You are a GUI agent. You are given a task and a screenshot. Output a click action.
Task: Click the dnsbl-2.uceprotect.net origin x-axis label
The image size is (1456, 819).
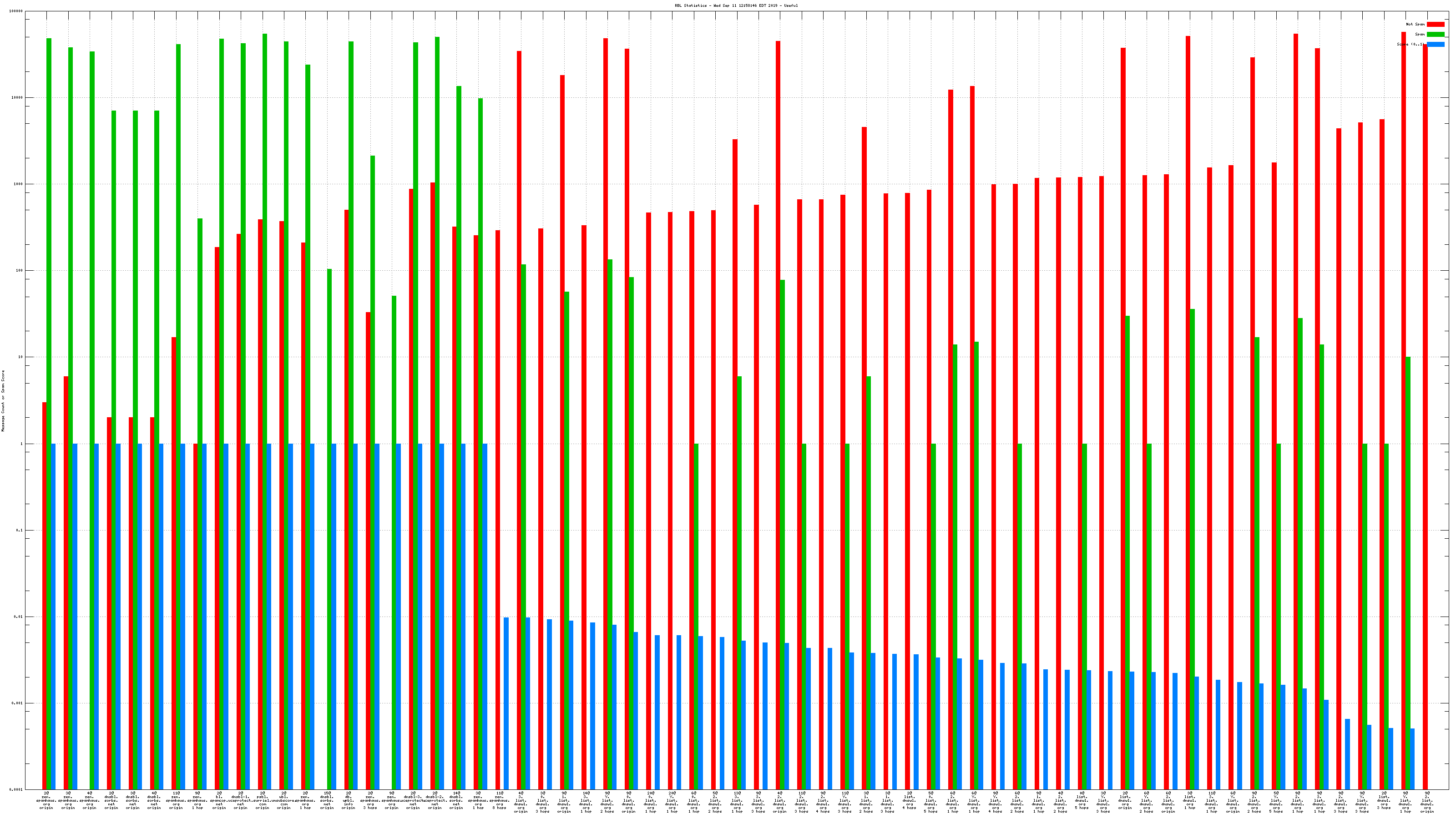(x=435, y=800)
